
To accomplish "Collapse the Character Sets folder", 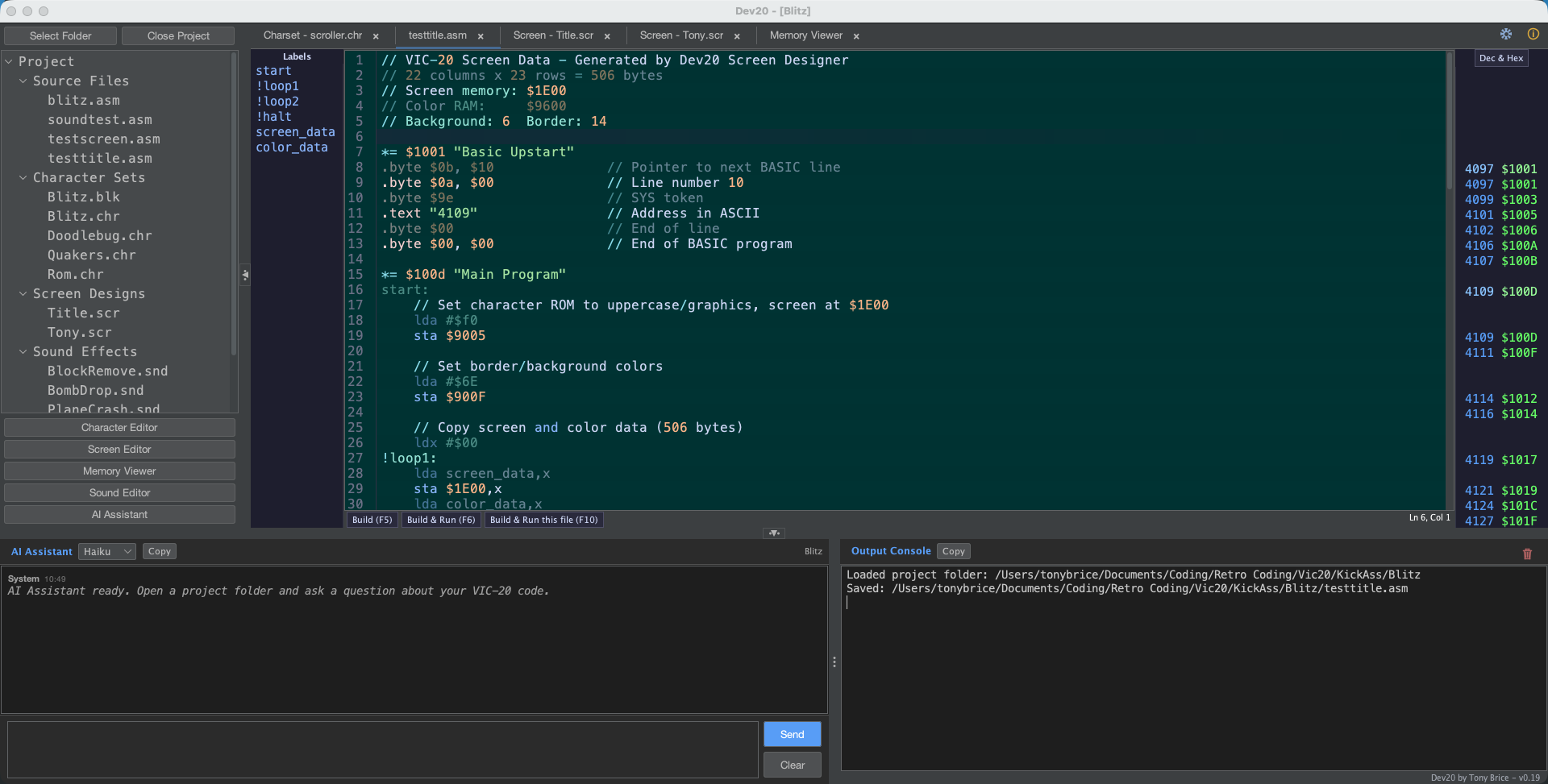I will click(x=23, y=177).
